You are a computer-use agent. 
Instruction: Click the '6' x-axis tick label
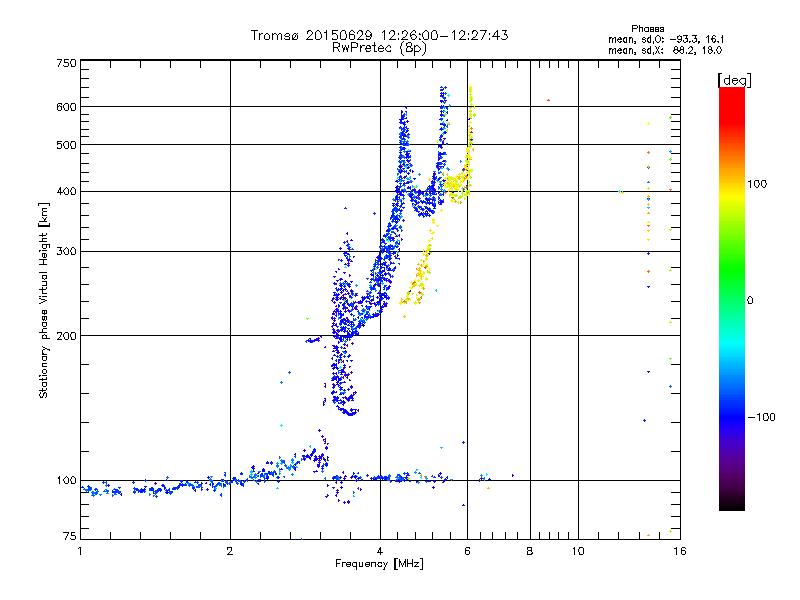467,551
